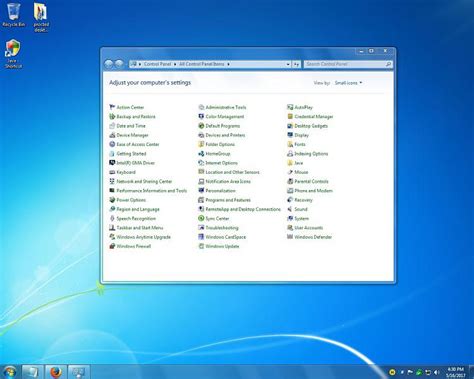Click the HomeGroup icon

coord(201,154)
